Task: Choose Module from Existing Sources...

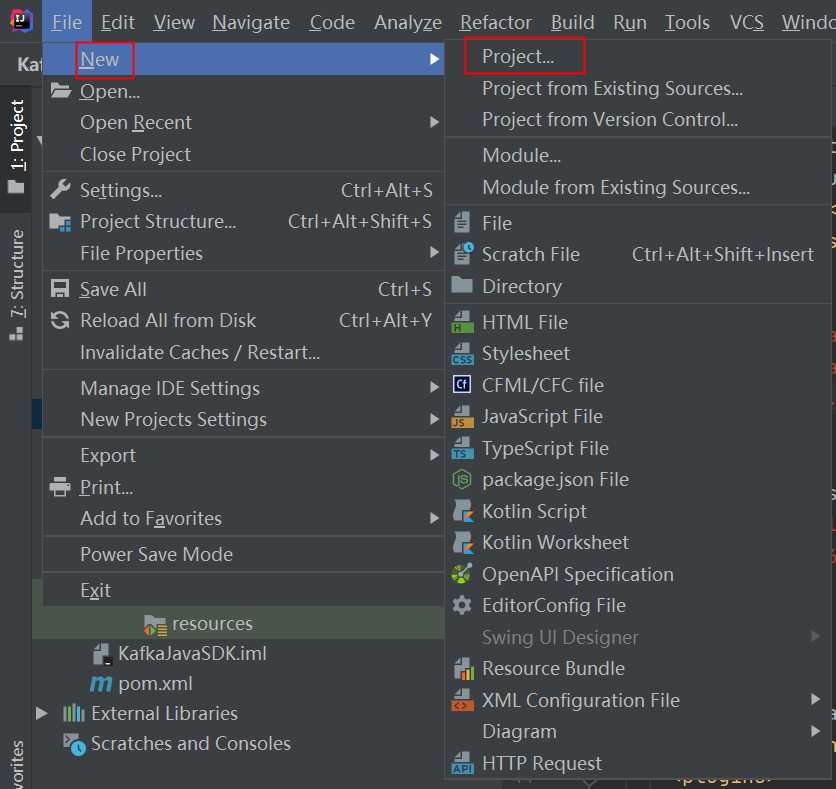Action: (638, 187)
